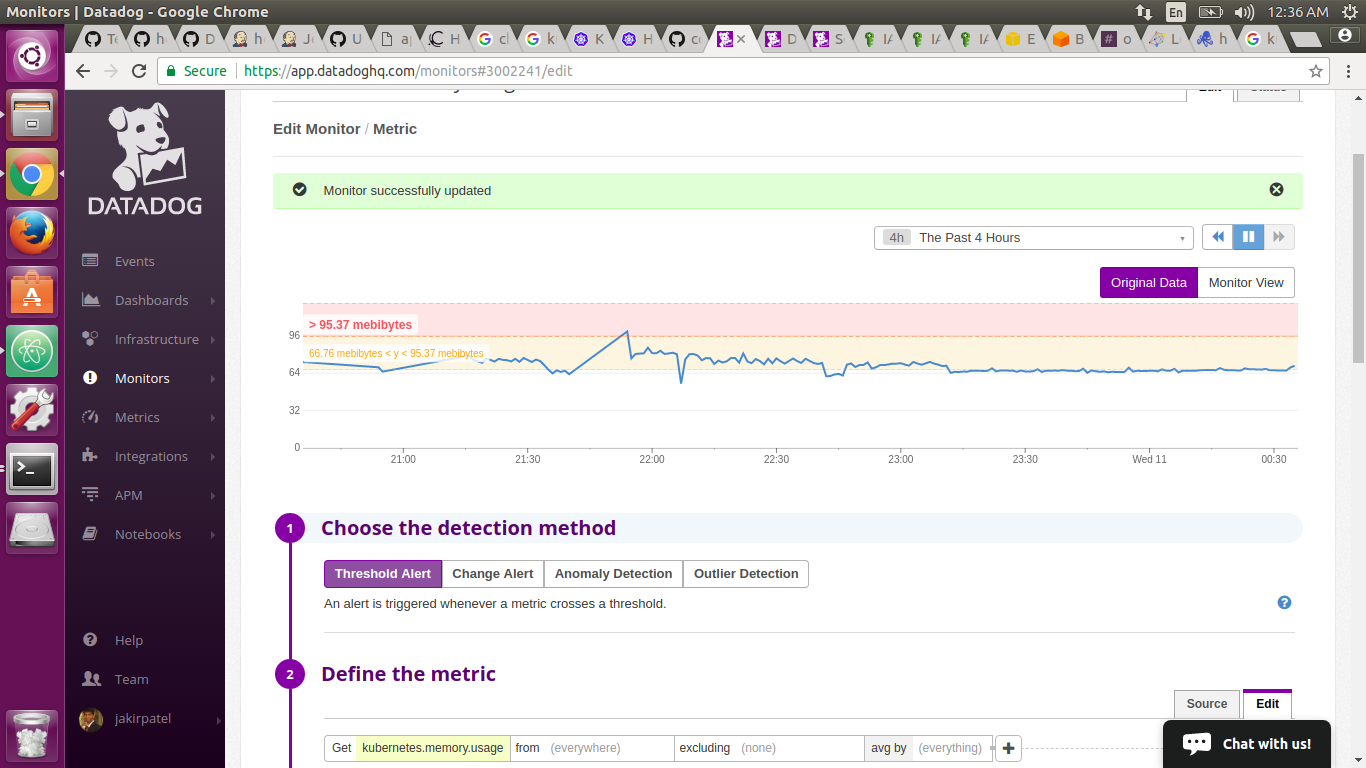Open Trash in the dock

pos(32,735)
